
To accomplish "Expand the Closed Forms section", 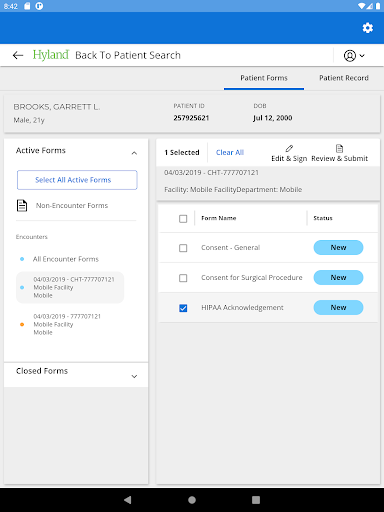I will [134, 376].
